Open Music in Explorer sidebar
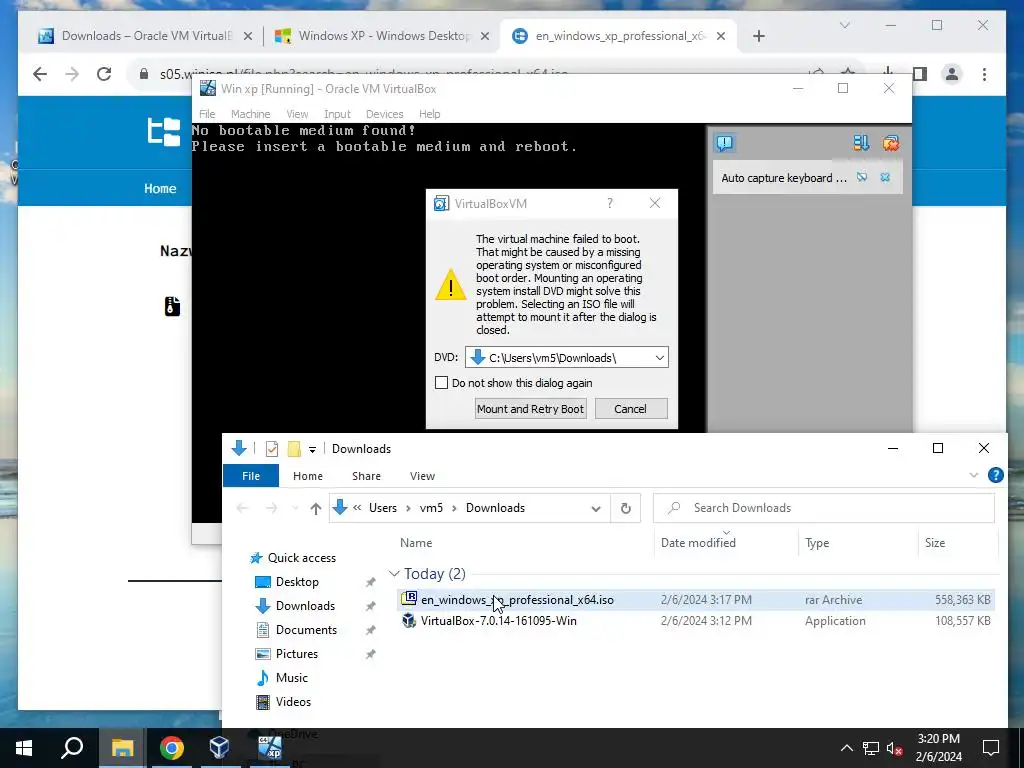The width and height of the screenshot is (1024, 768). 291,678
